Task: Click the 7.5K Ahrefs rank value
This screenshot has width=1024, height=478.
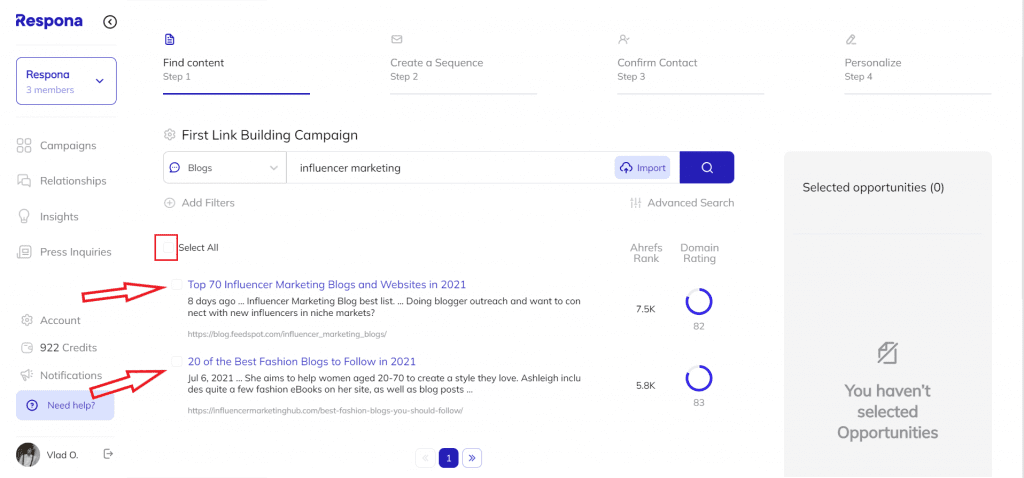Action: pyautogui.click(x=645, y=309)
